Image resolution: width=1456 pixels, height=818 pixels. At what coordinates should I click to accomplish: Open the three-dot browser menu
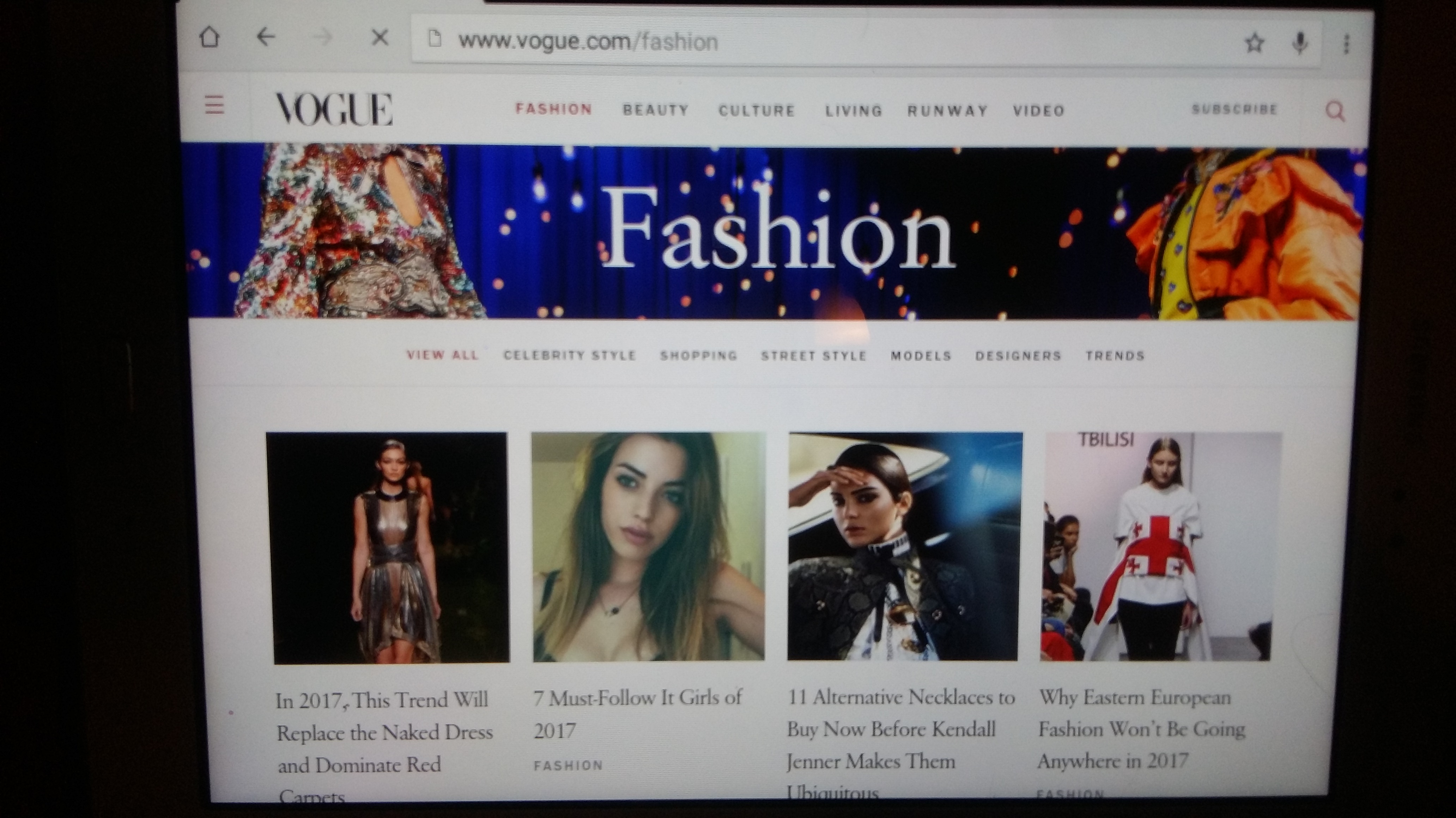pos(1346,43)
